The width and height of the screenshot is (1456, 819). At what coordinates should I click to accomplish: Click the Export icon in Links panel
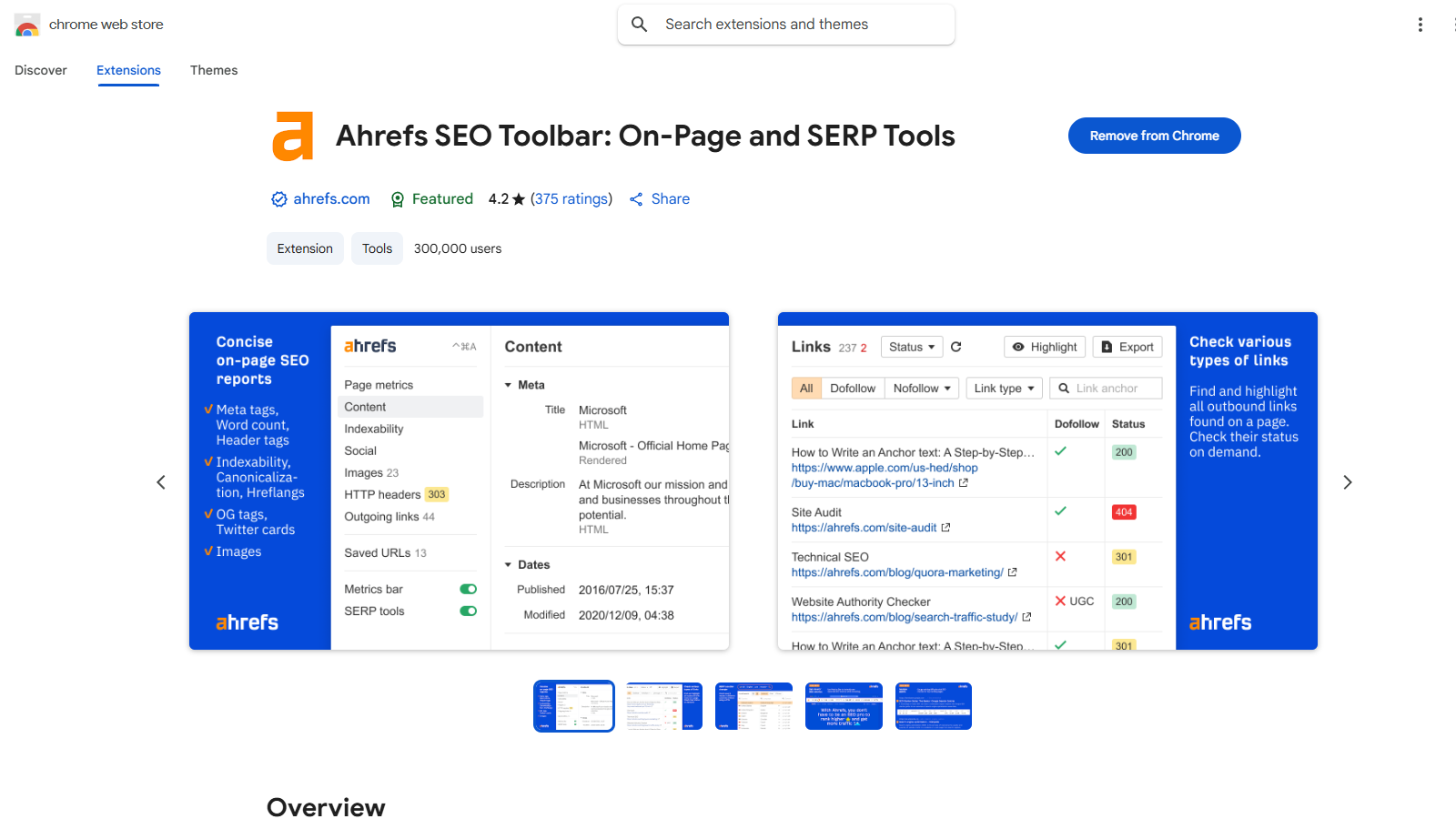click(x=1106, y=347)
